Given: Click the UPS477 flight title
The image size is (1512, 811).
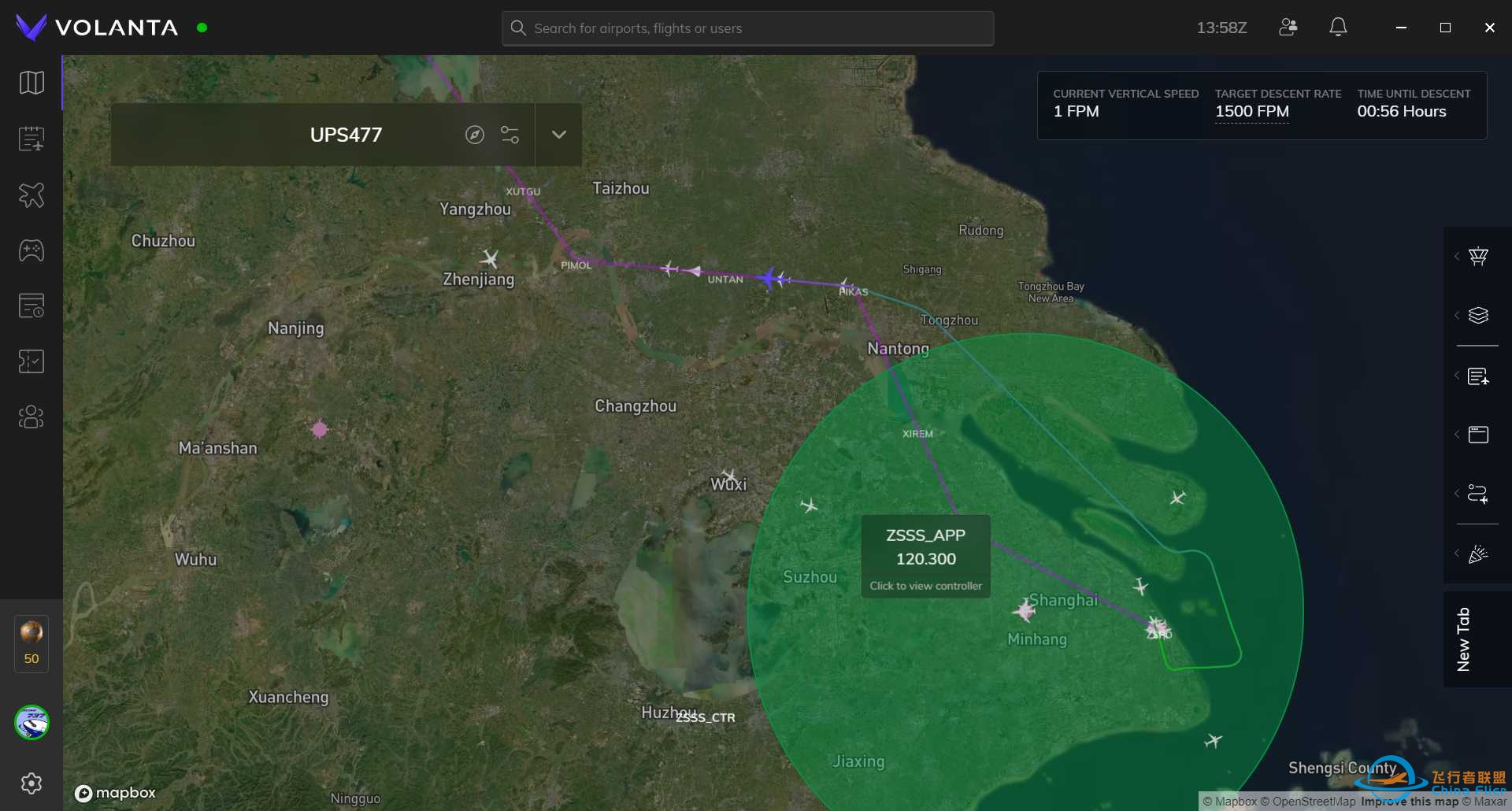Looking at the screenshot, I should [x=346, y=135].
